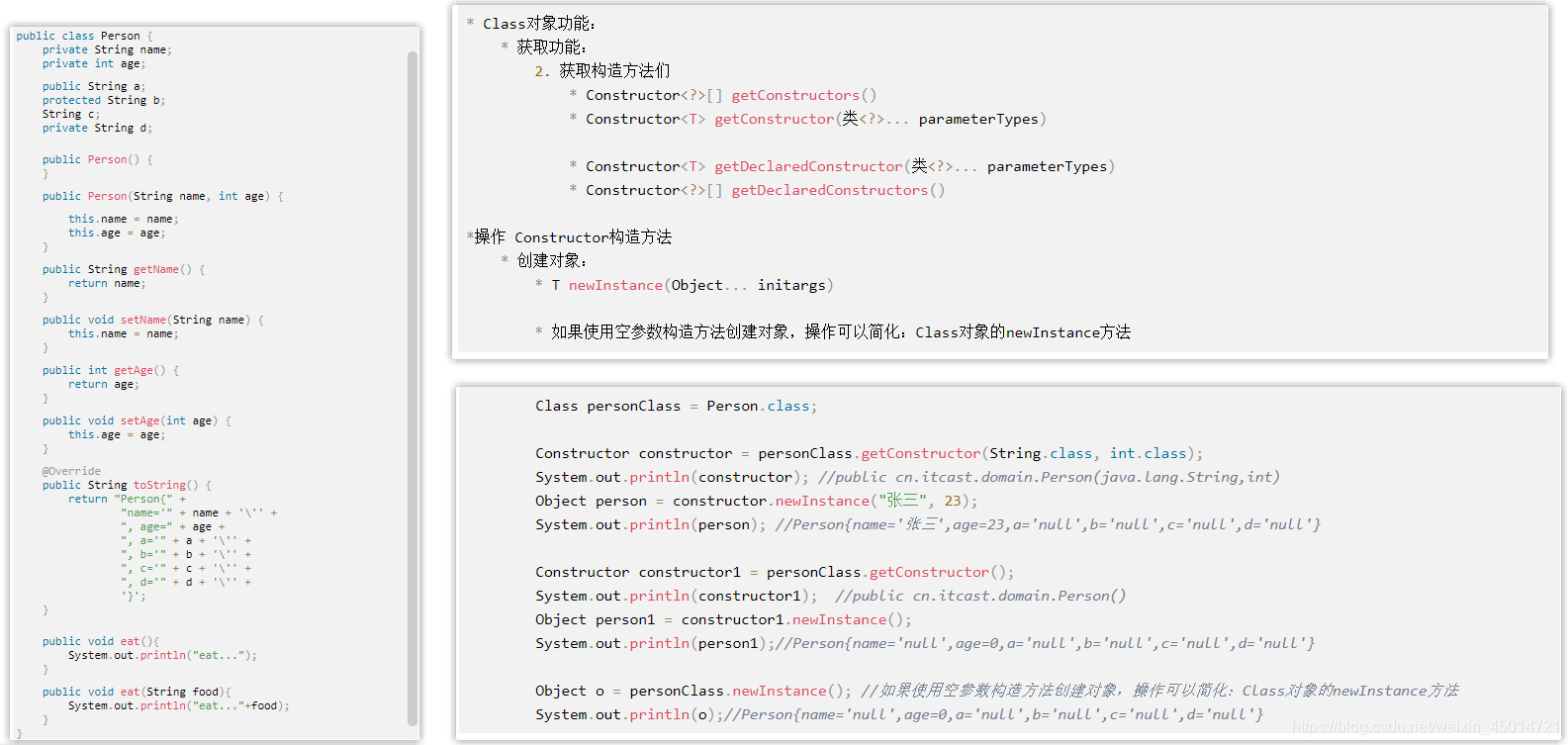The image size is (1568, 745).
Task: Click the 'public Person() {' constructor line
Action: click(97, 159)
